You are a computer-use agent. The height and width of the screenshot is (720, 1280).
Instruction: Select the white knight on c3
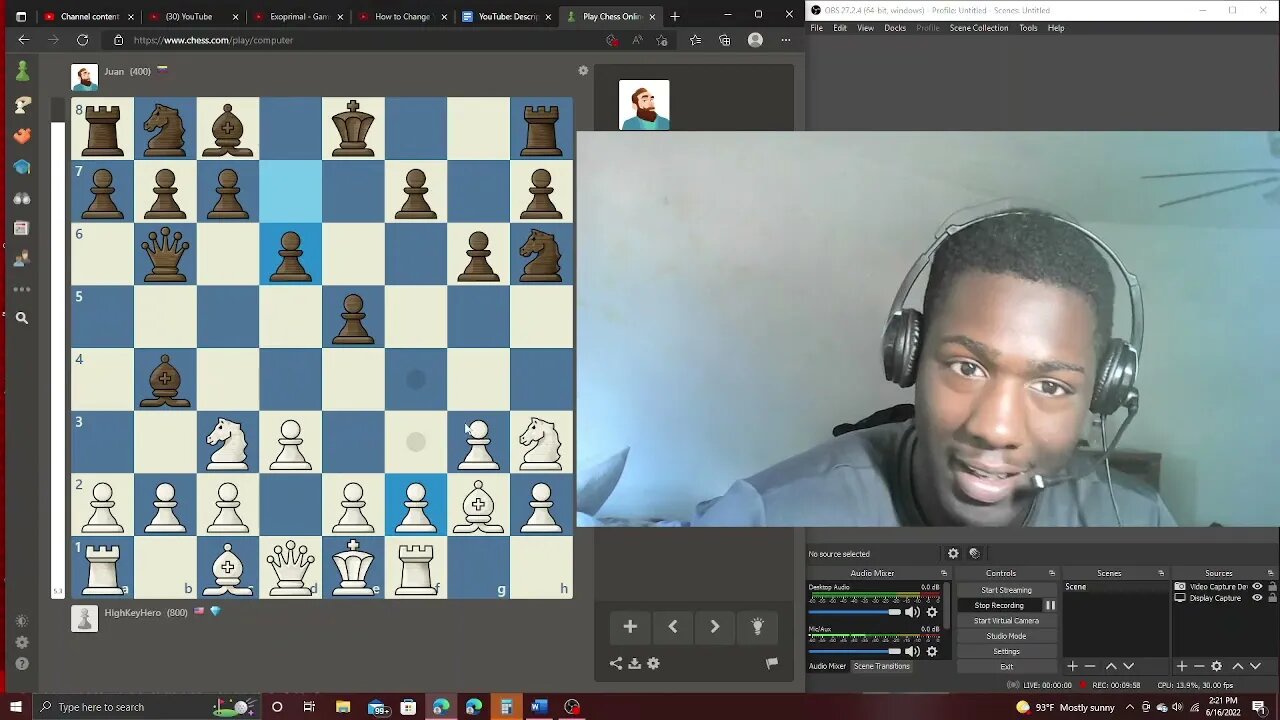click(x=228, y=442)
